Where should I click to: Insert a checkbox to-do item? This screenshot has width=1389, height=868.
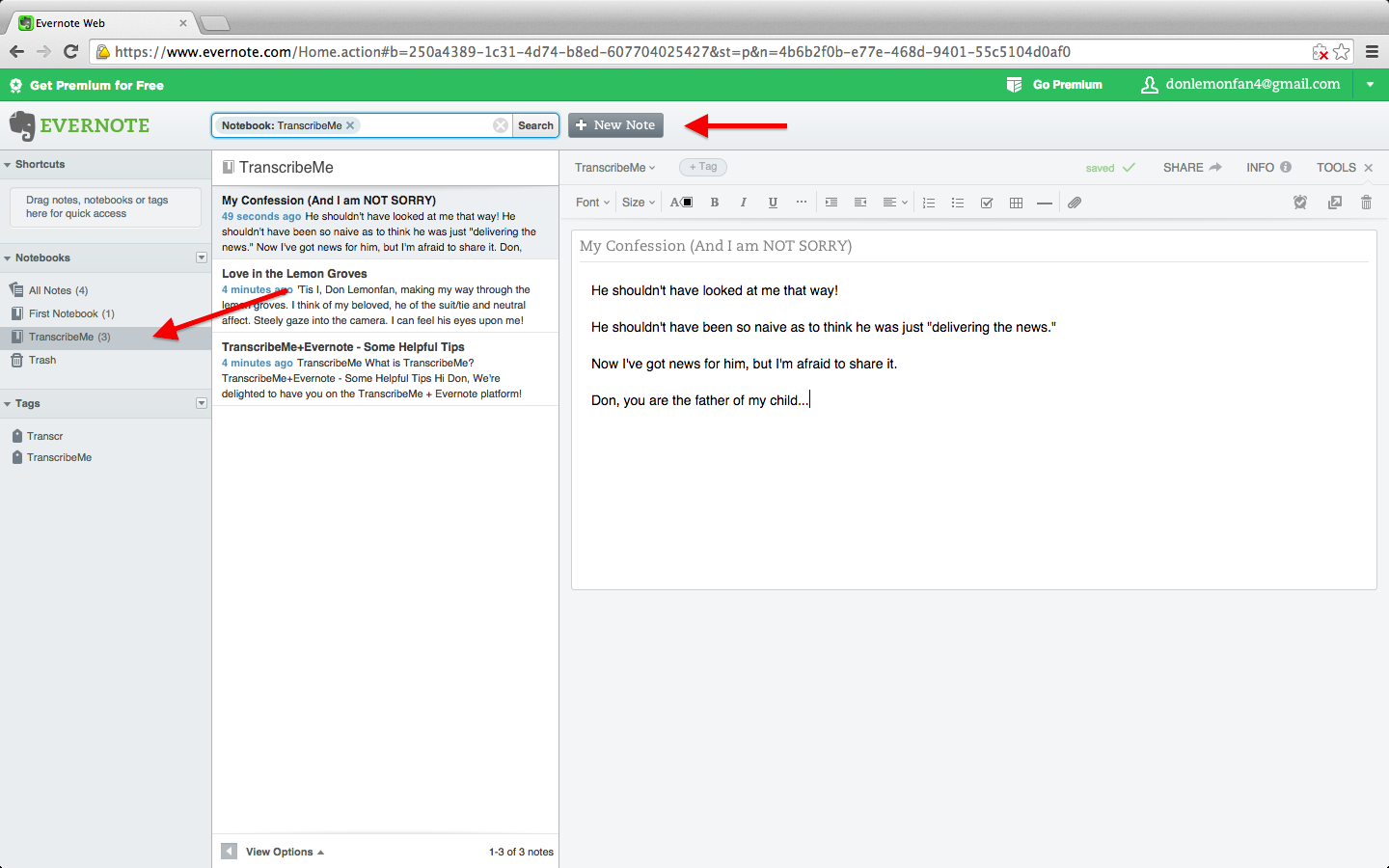987,203
